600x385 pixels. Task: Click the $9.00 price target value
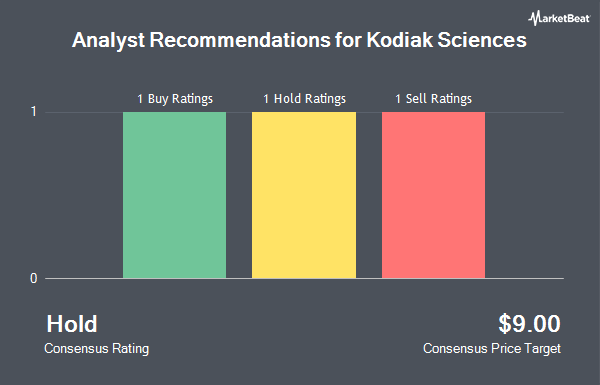tap(529, 324)
